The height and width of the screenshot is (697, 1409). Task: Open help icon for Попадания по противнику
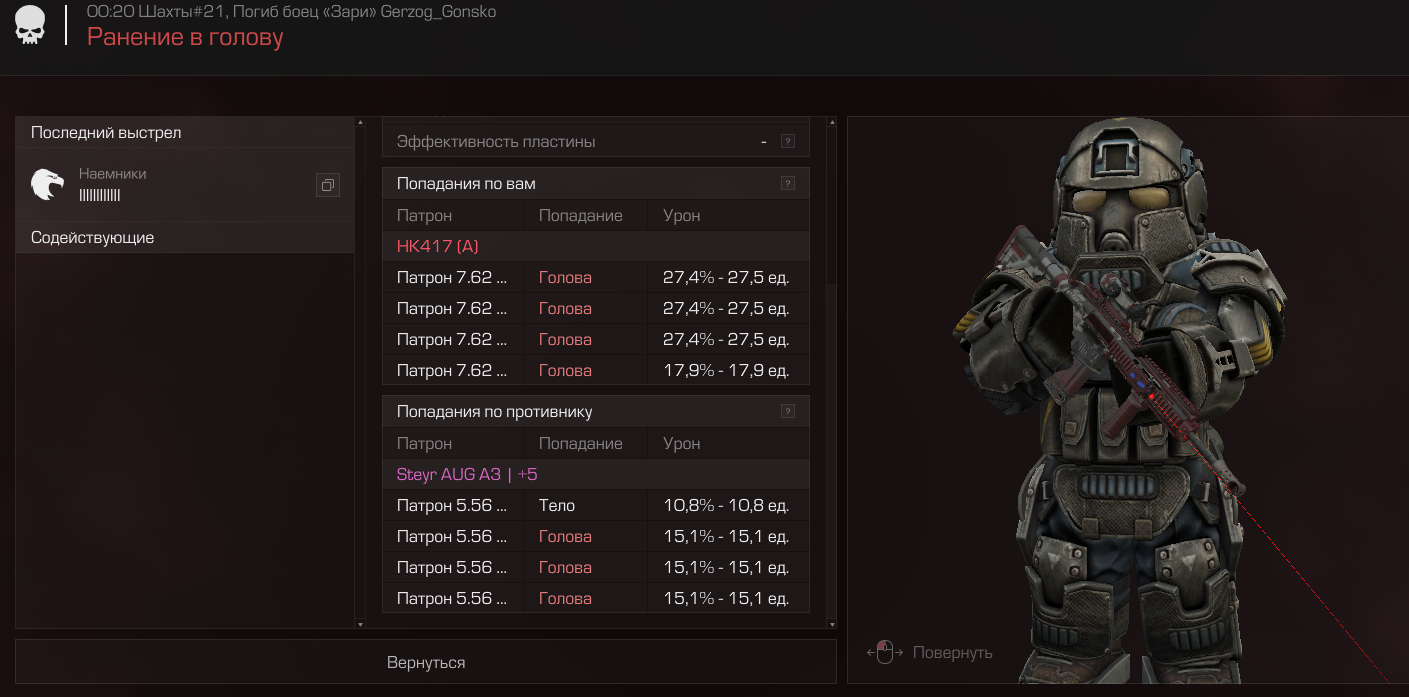pyautogui.click(x=788, y=411)
